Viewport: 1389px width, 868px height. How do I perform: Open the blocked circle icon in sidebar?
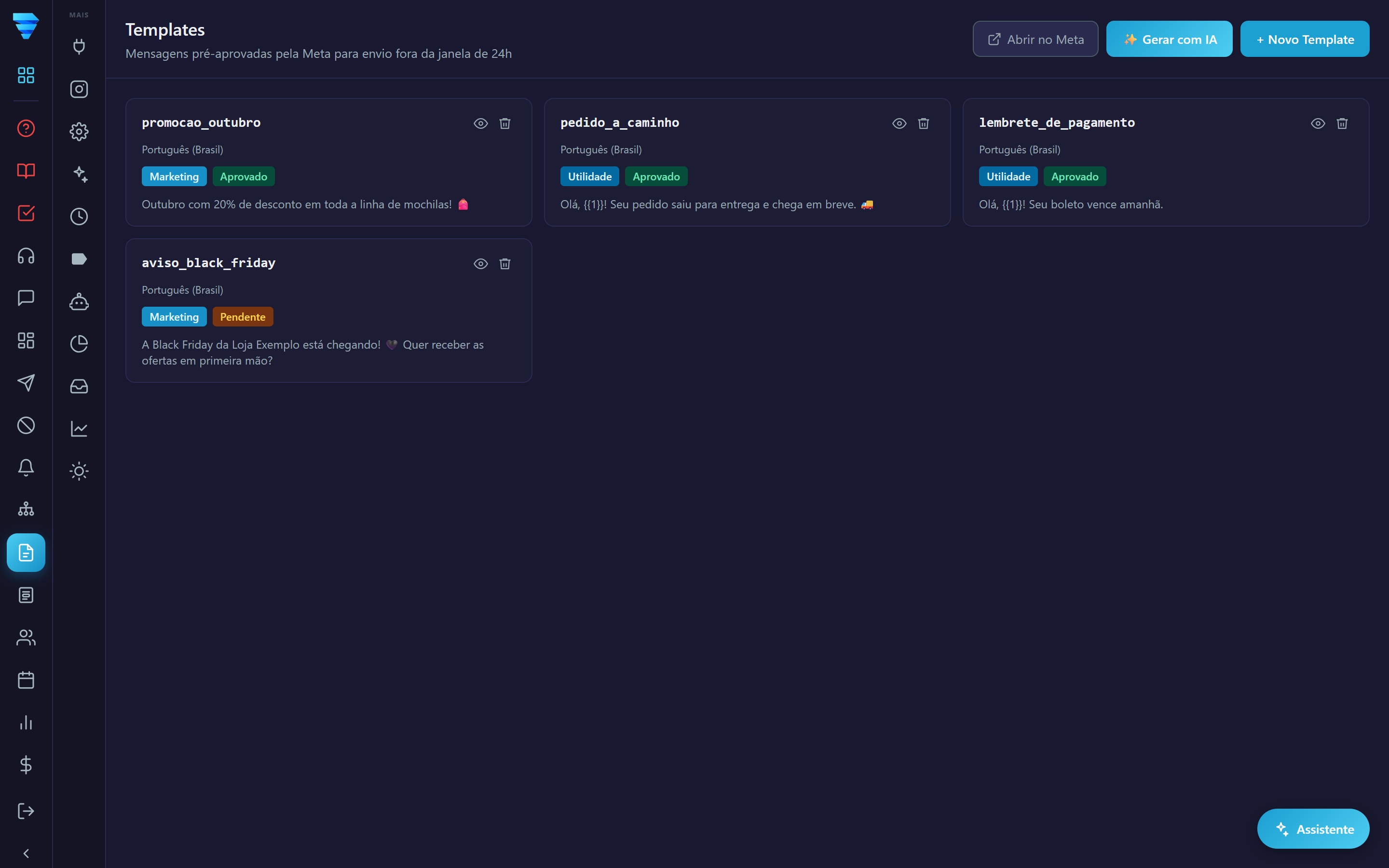point(26,425)
